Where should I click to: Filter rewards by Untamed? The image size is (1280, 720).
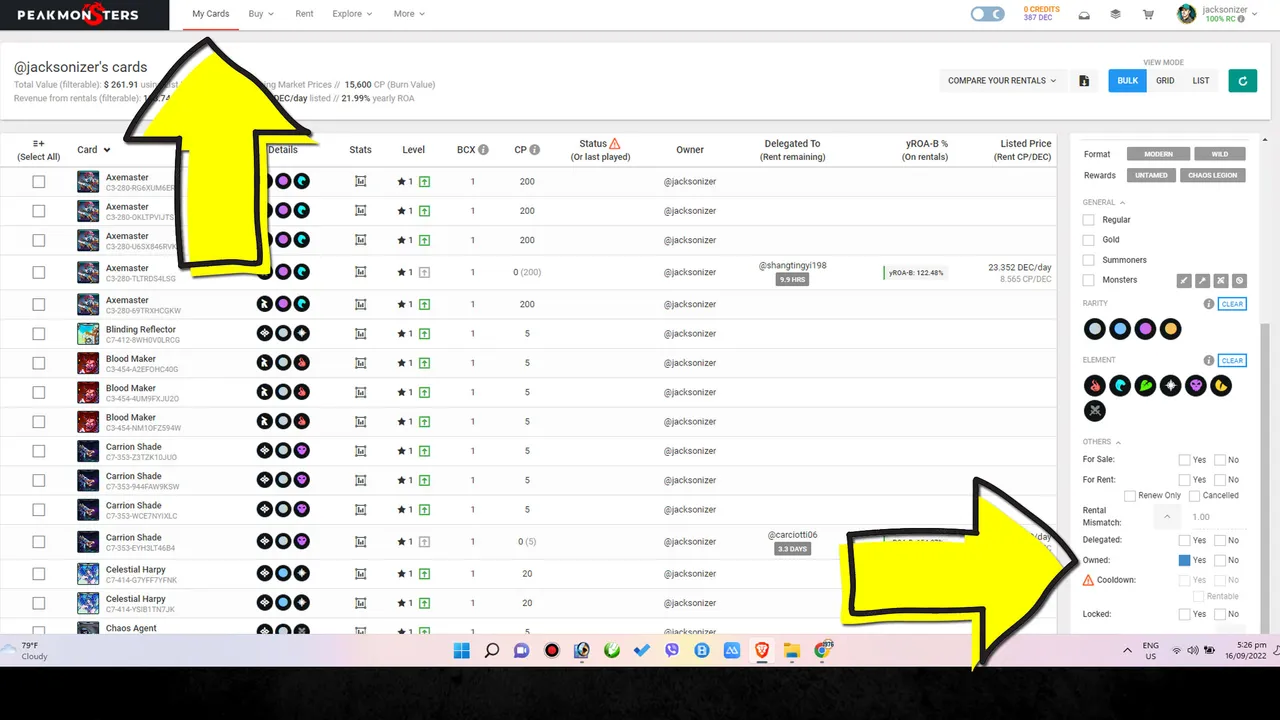[1151, 175]
